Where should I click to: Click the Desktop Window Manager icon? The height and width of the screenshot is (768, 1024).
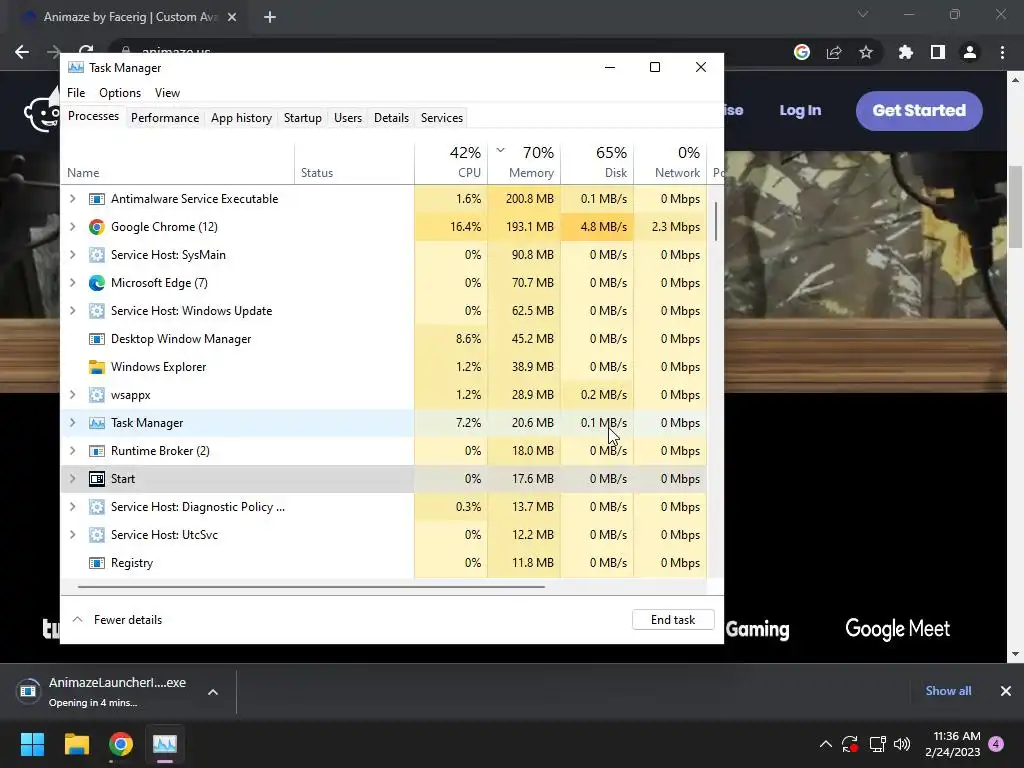click(x=97, y=339)
